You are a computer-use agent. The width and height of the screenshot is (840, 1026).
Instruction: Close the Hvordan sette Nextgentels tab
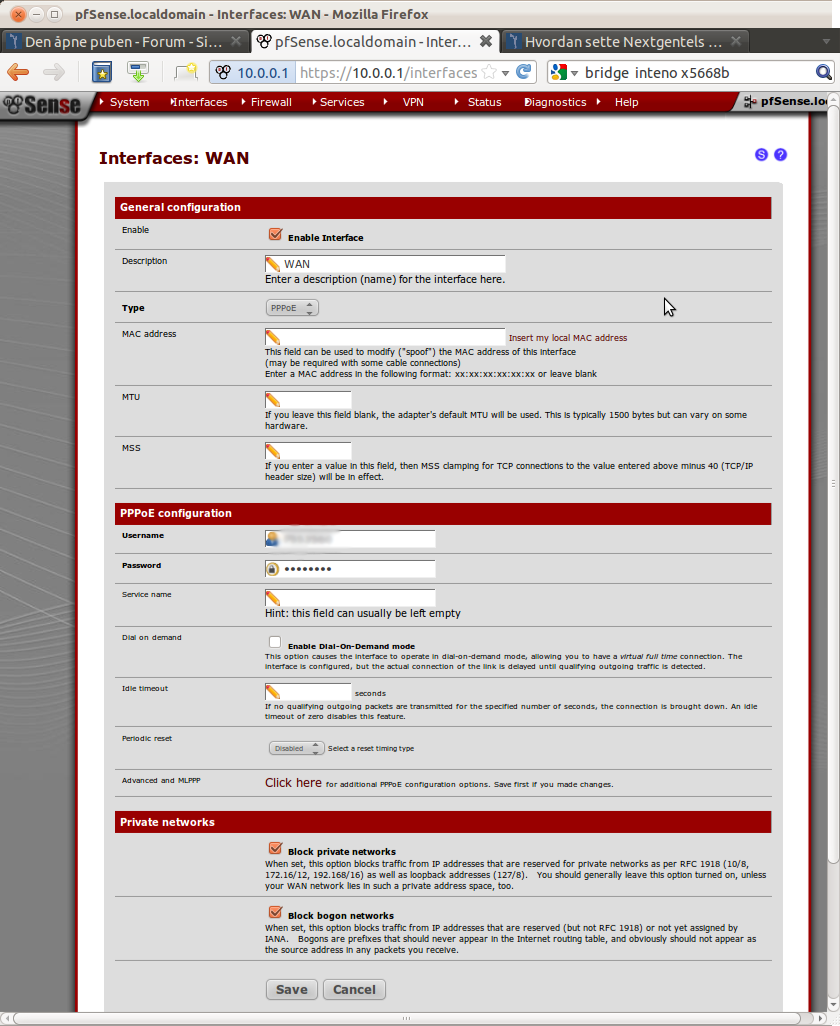coord(736,41)
